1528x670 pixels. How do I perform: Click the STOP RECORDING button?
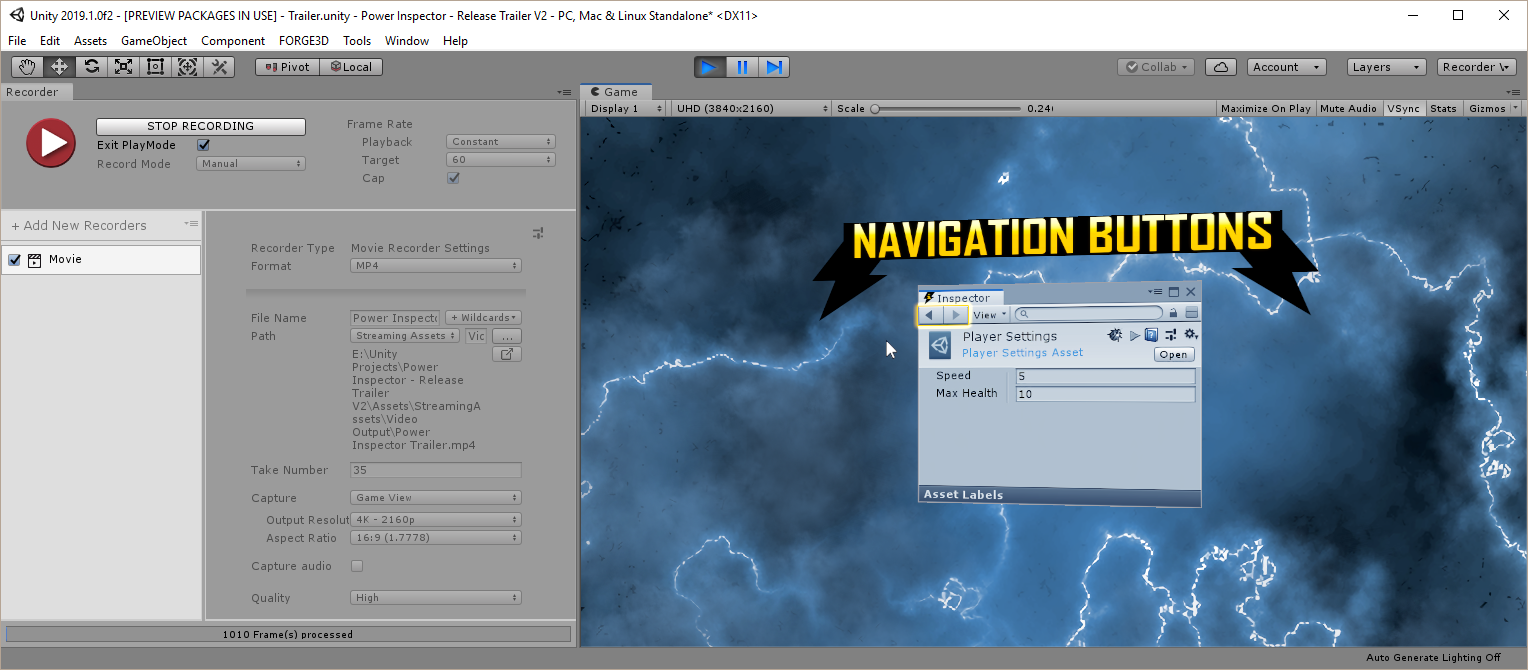(x=201, y=127)
